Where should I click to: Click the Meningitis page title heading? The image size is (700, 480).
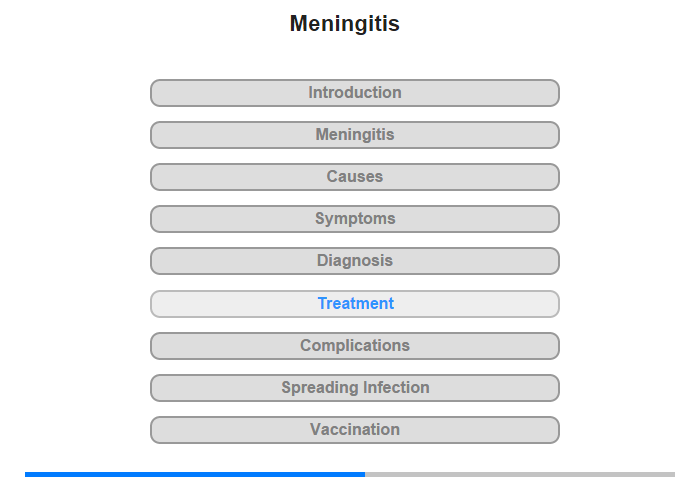click(x=345, y=23)
